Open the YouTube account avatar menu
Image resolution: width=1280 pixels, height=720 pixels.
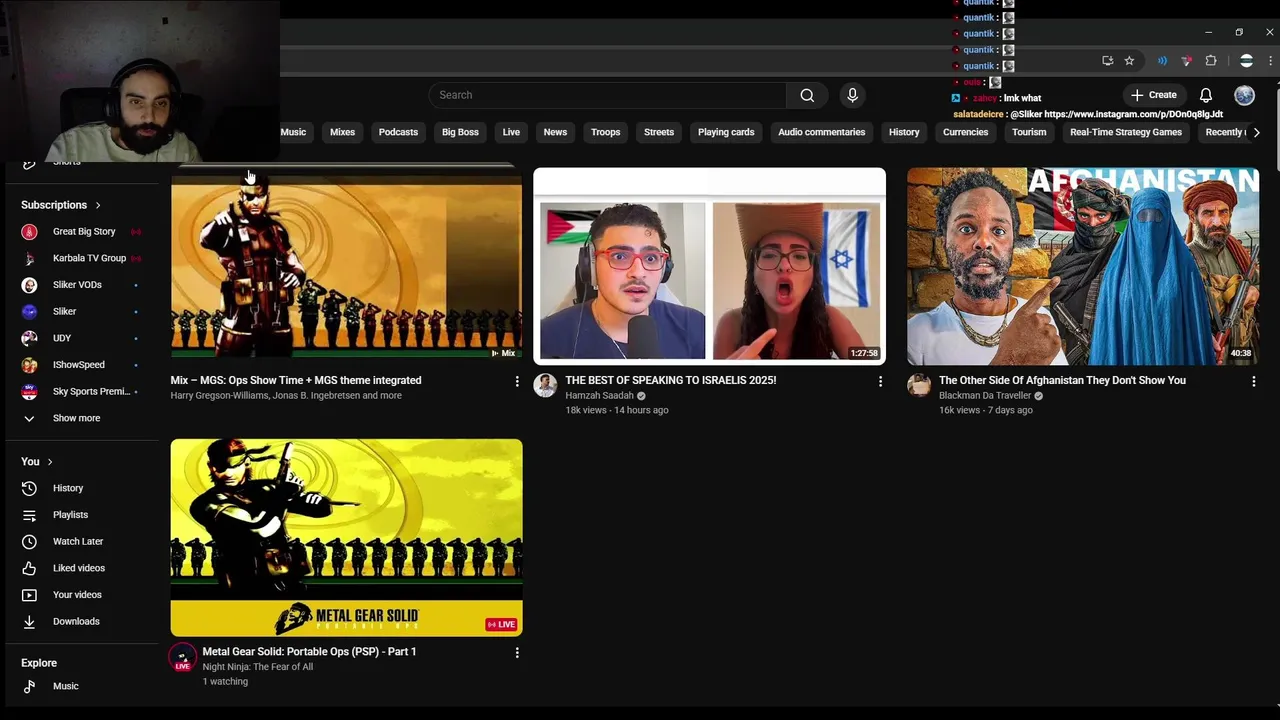[1244, 95]
